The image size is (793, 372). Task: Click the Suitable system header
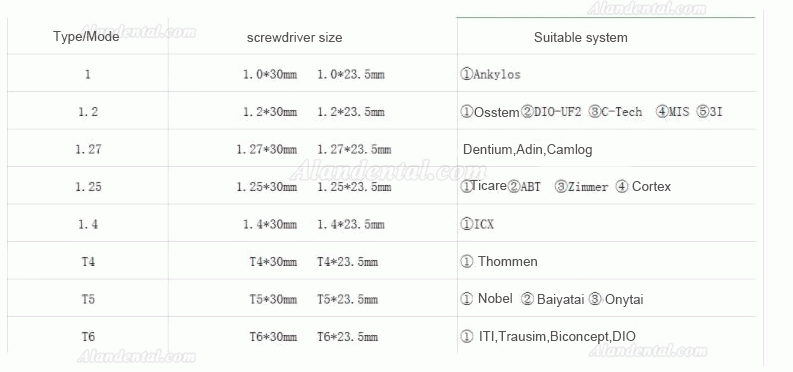(x=581, y=37)
